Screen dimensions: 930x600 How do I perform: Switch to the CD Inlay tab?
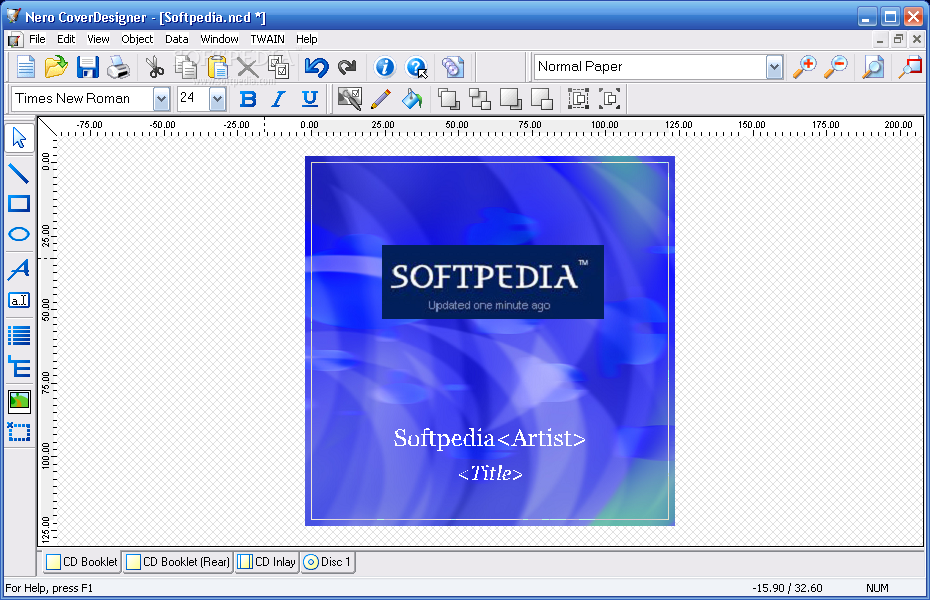click(266, 562)
